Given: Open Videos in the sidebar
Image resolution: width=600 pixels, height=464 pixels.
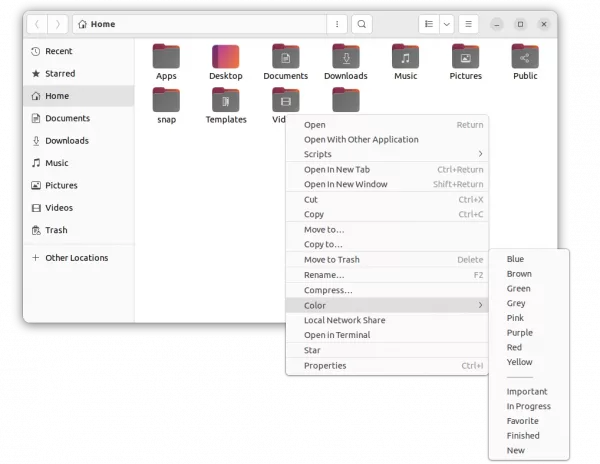Looking at the screenshot, I should [79, 208].
